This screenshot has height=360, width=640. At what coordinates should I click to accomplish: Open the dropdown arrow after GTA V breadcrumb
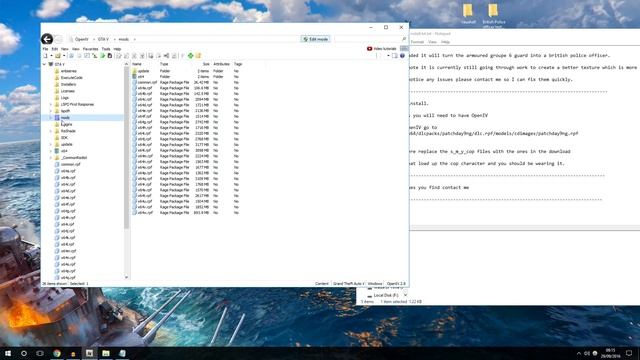(115, 39)
